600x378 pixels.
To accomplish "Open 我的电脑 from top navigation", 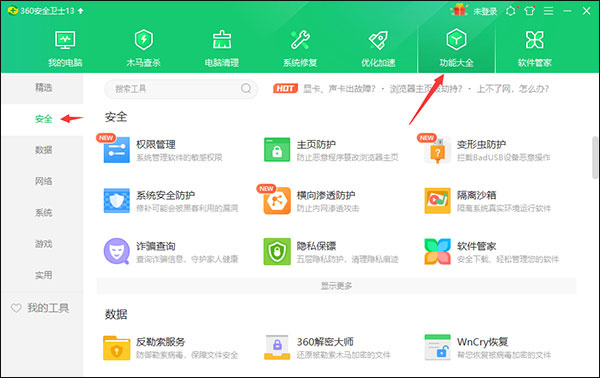I will coord(65,48).
